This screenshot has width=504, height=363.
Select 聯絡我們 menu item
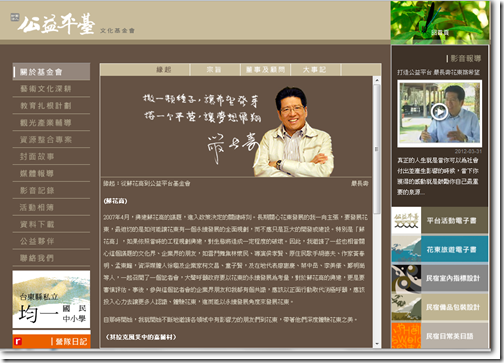point(51,258)
